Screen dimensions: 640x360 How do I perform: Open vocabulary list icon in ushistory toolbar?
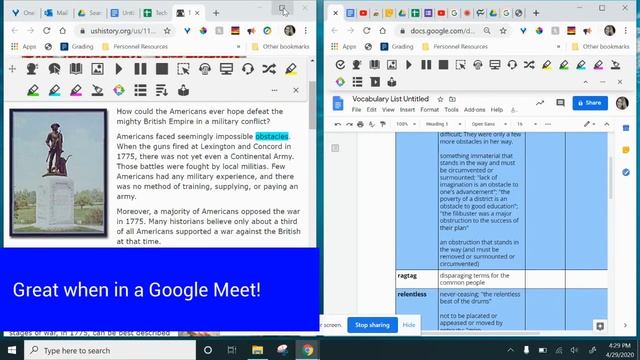[140, 90]
